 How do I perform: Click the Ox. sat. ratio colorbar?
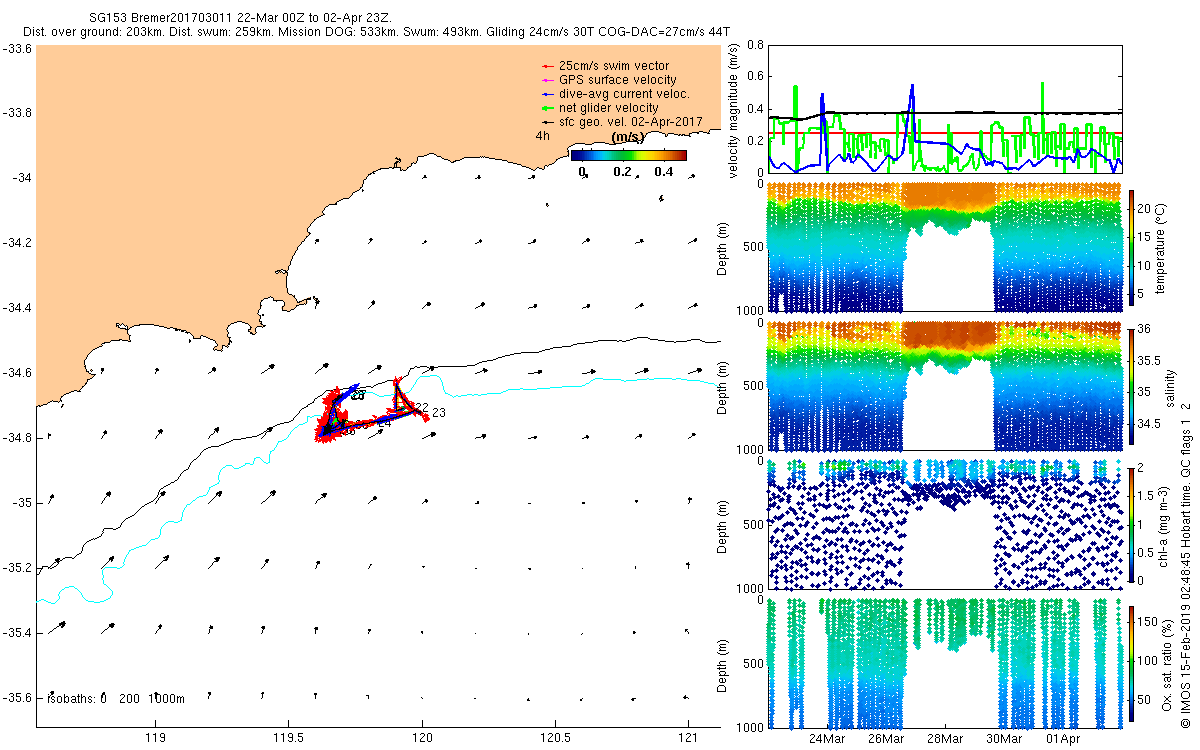[1131, 663]
